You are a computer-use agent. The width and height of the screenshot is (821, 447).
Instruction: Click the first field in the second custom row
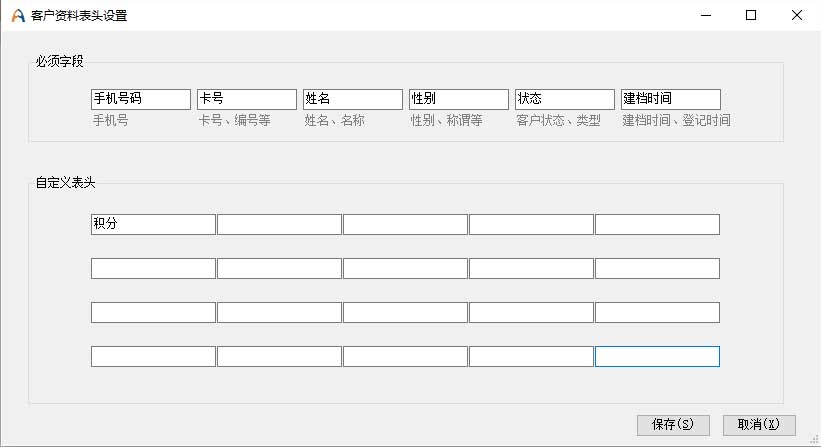coord(153,268)
